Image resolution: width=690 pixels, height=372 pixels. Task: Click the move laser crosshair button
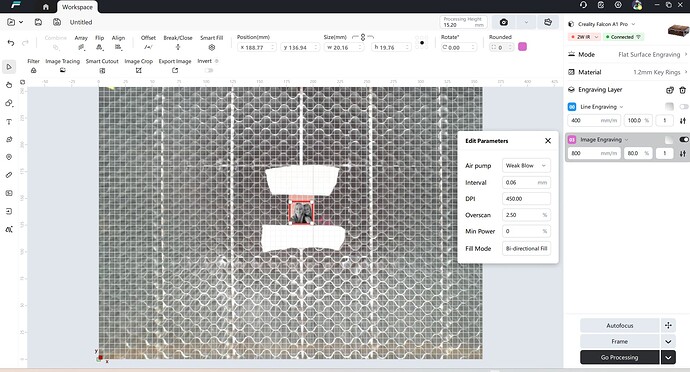pos(668,326)
